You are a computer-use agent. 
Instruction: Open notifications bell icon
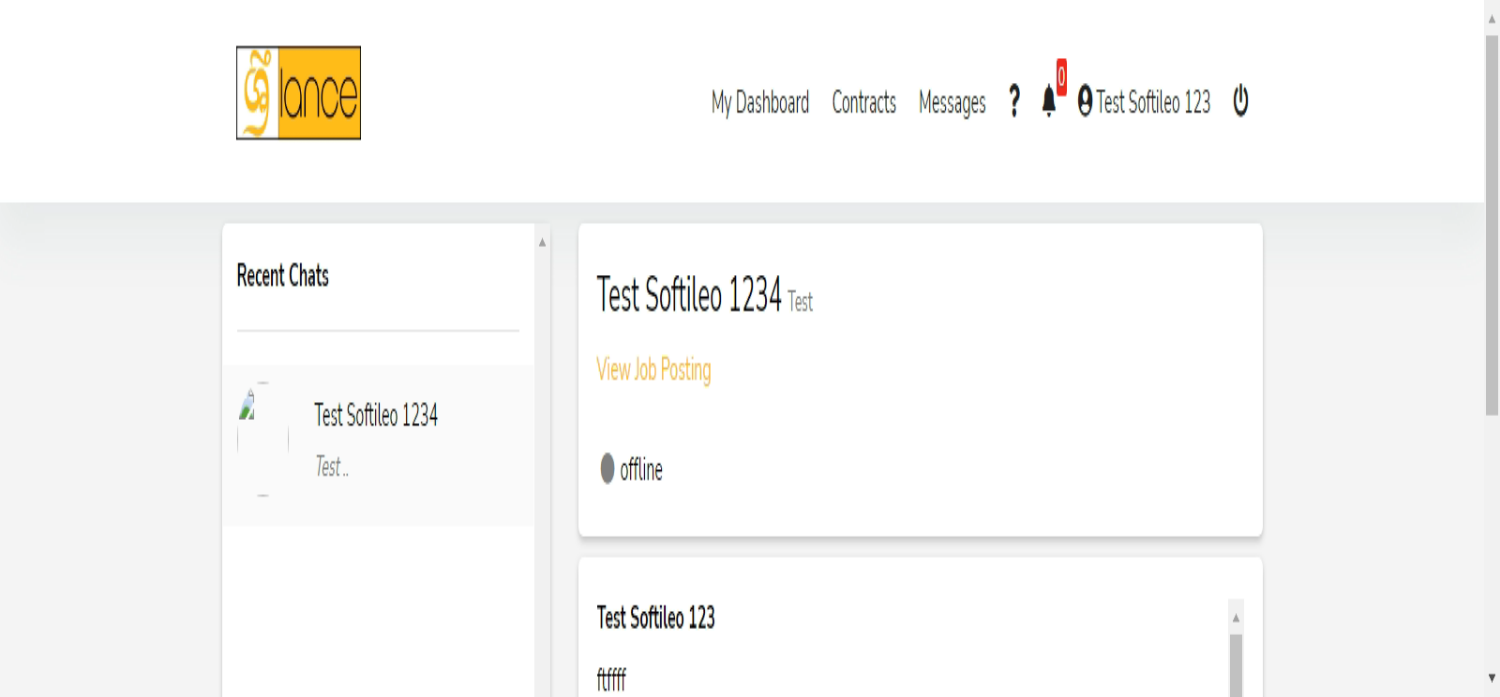coord(1048,103)
